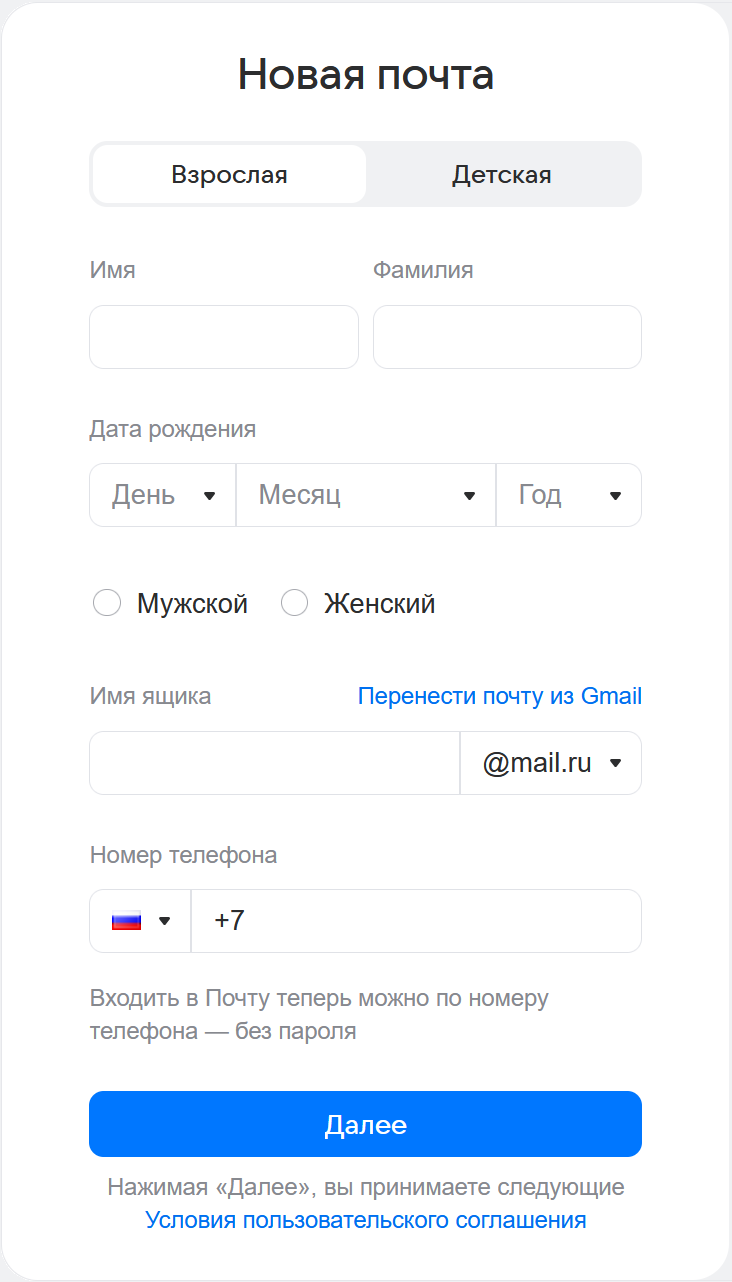This screenshot has height=1282, width=732.
Task: Focus the Имя input field
Action: [224, 337]
